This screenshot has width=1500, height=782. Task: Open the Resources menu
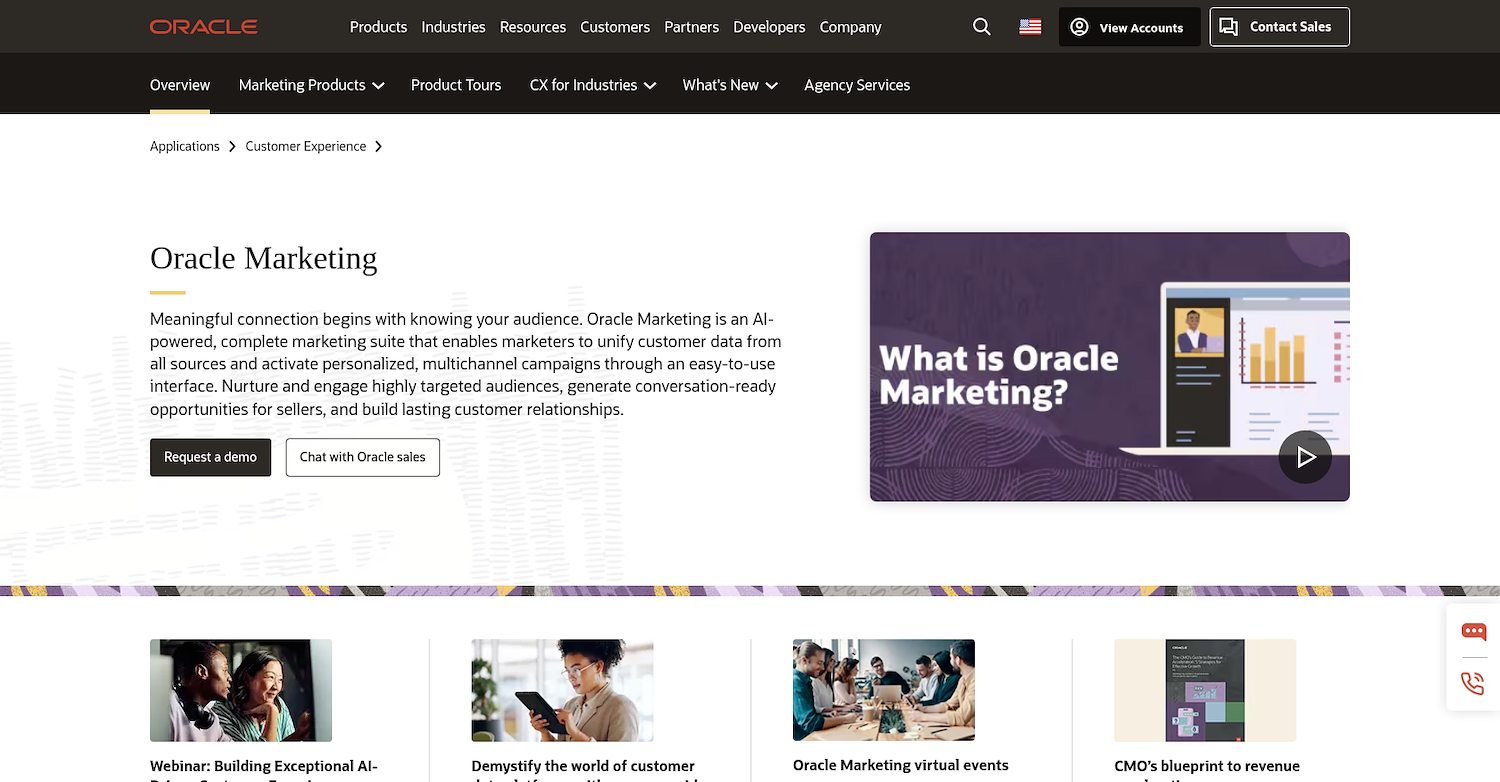pyautogui.click(x=533, y=27)
